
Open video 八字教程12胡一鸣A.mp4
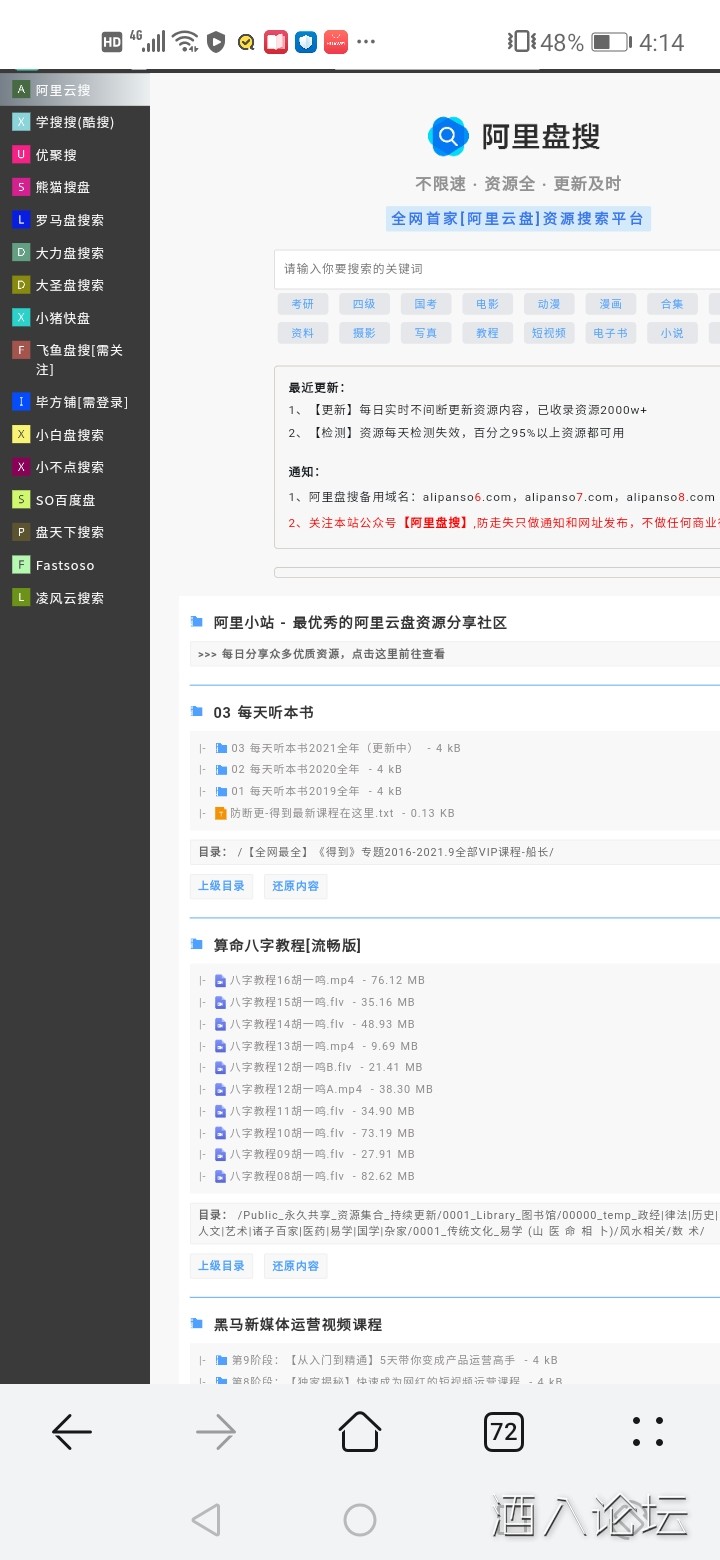click(x=296, y=1089)
